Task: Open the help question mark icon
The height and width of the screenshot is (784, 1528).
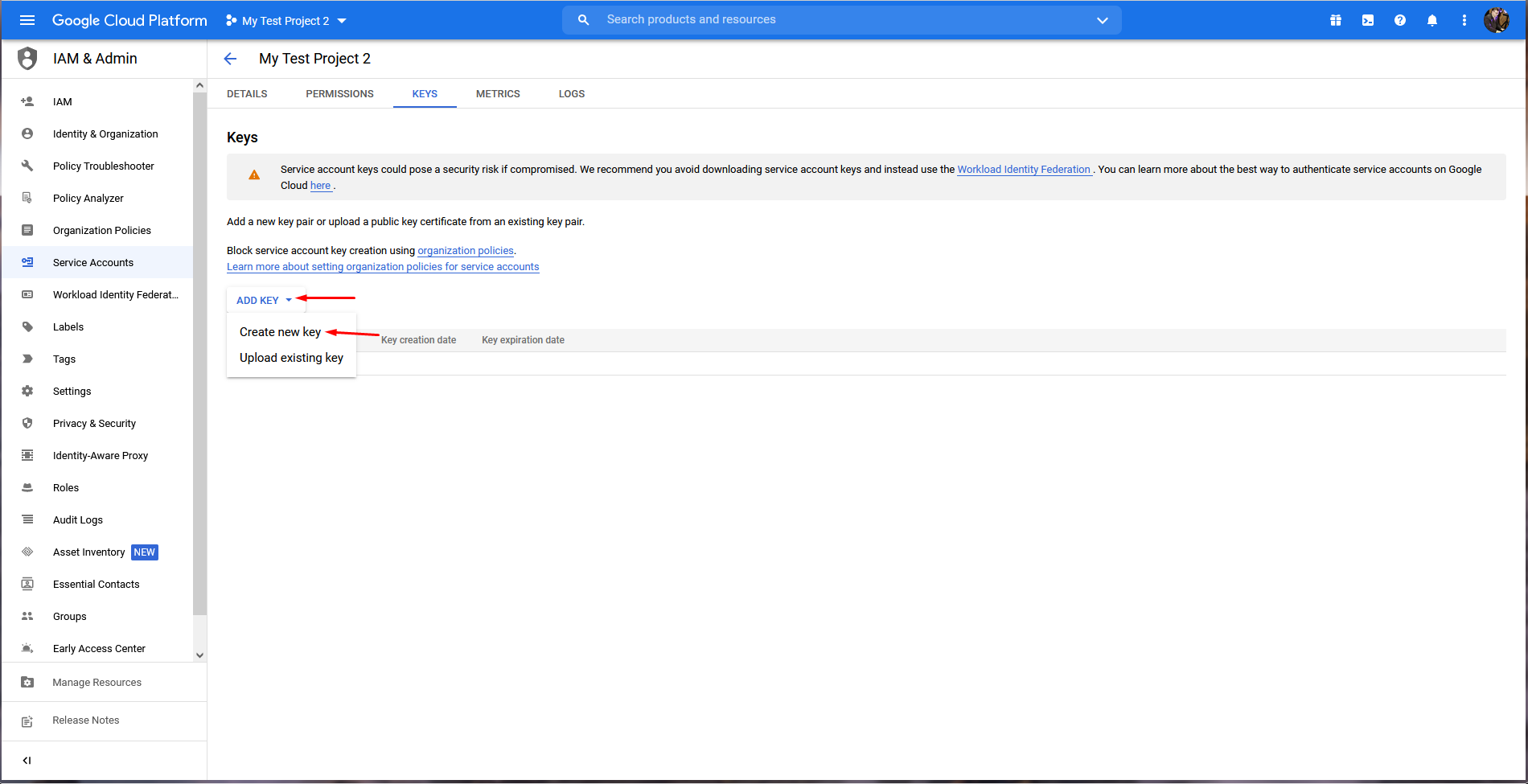Action: 1400,20
